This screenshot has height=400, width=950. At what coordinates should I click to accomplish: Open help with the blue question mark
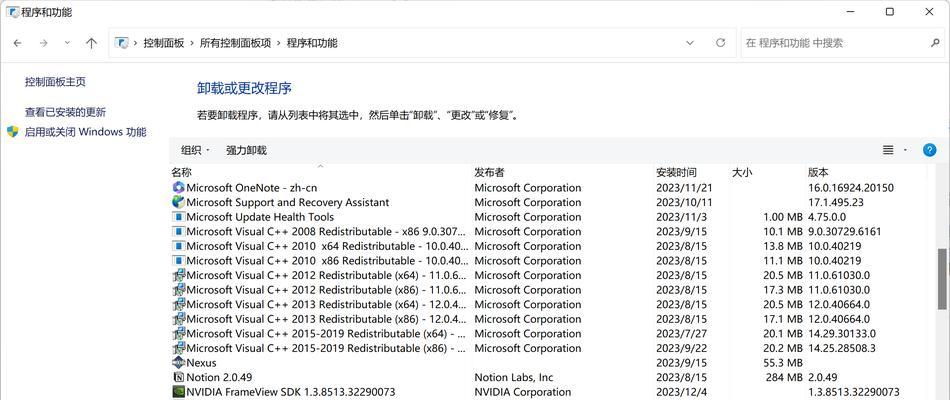[x=929, y=150]
